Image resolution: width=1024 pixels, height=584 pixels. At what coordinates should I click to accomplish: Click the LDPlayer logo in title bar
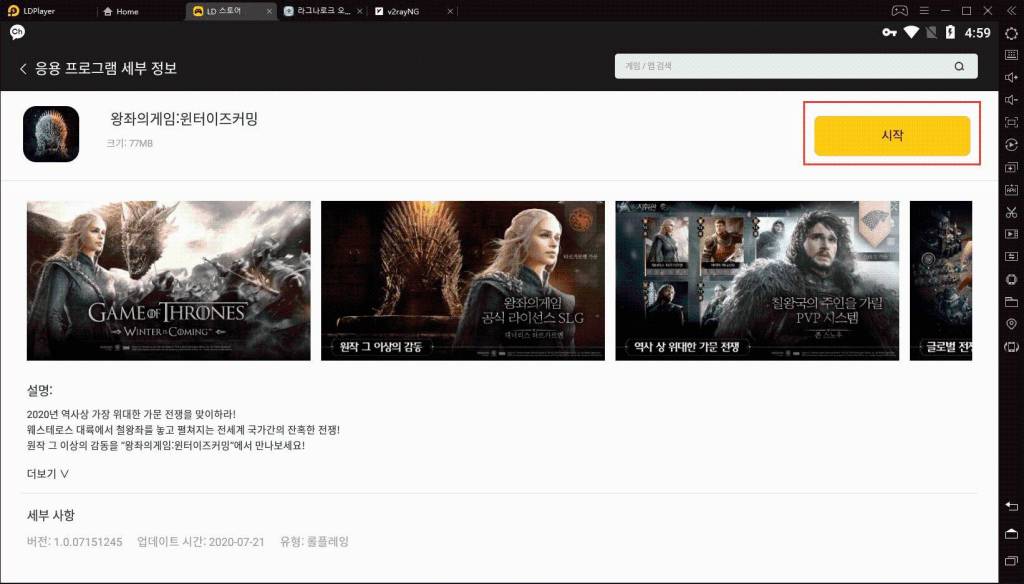[14, 10]
